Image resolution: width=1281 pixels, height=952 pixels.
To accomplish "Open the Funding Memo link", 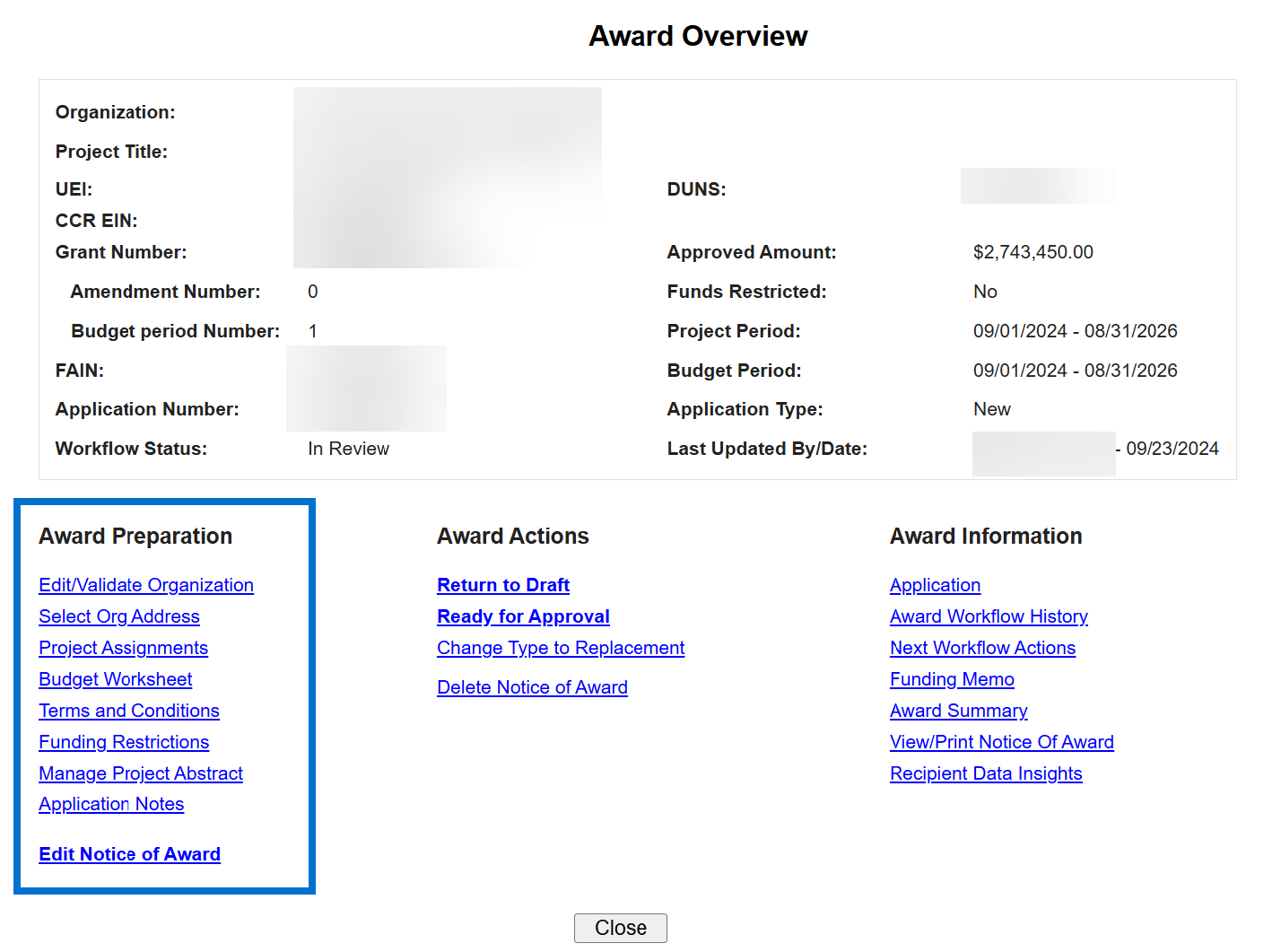I will 952,679.
